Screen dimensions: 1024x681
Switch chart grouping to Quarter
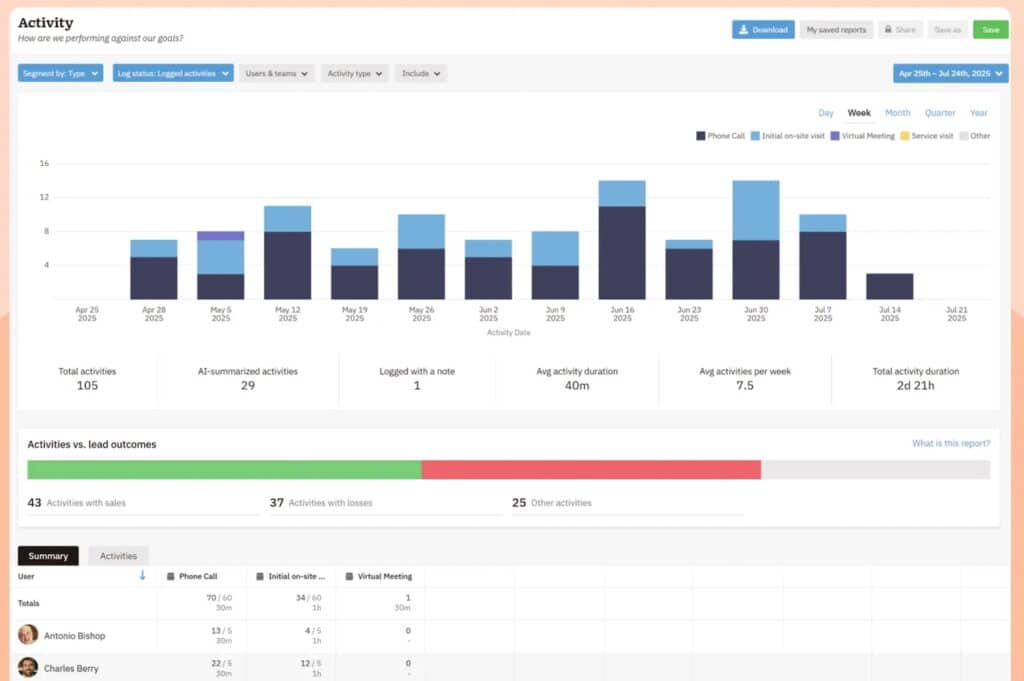940,113
